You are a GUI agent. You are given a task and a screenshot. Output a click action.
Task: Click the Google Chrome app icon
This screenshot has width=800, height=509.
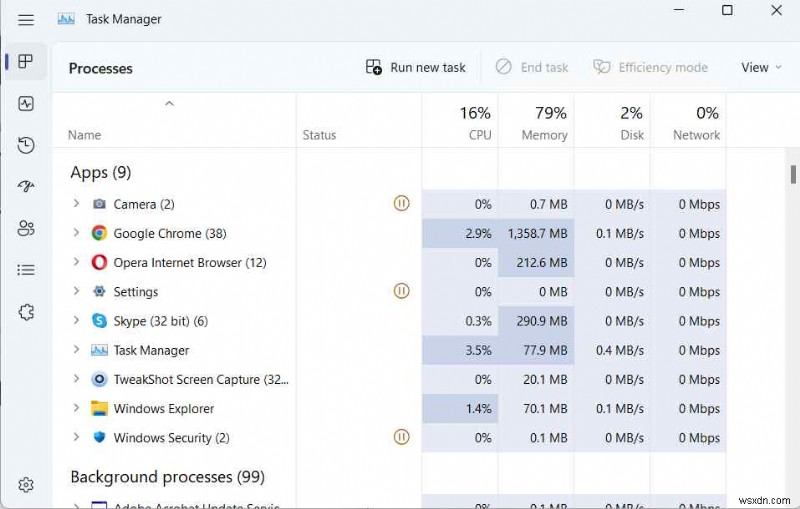coord(99,233)
